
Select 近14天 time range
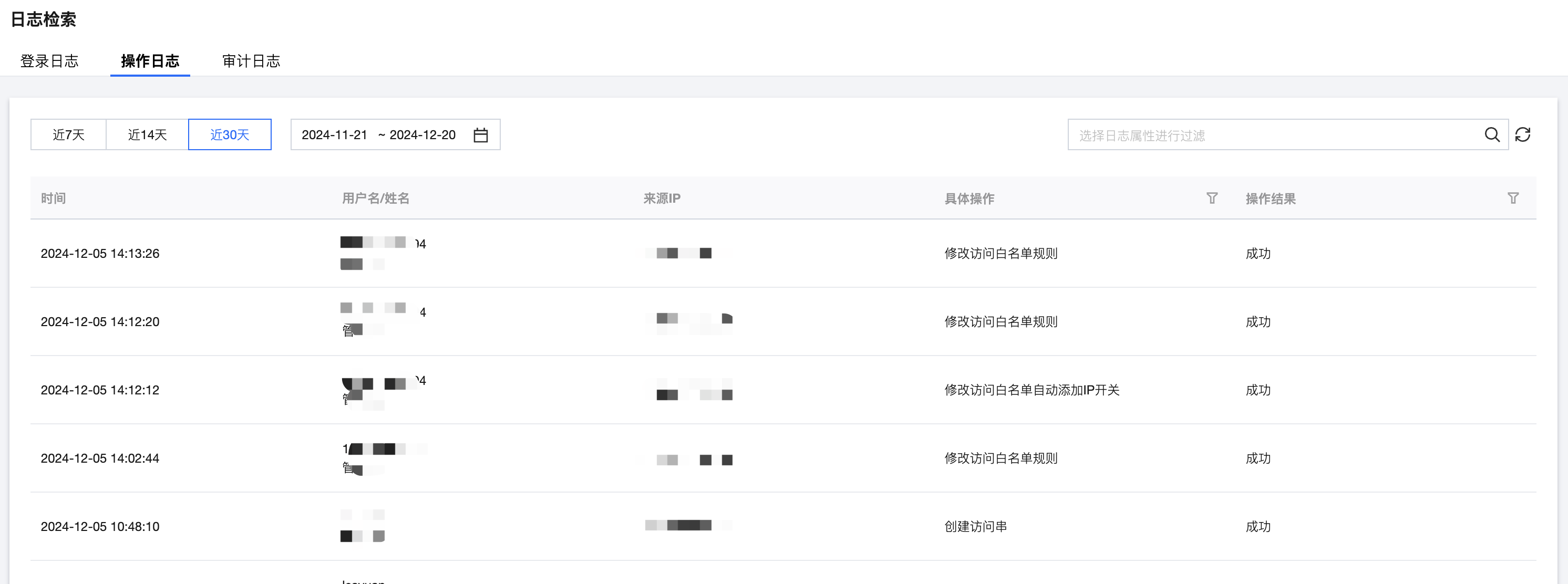click(147, 134)
